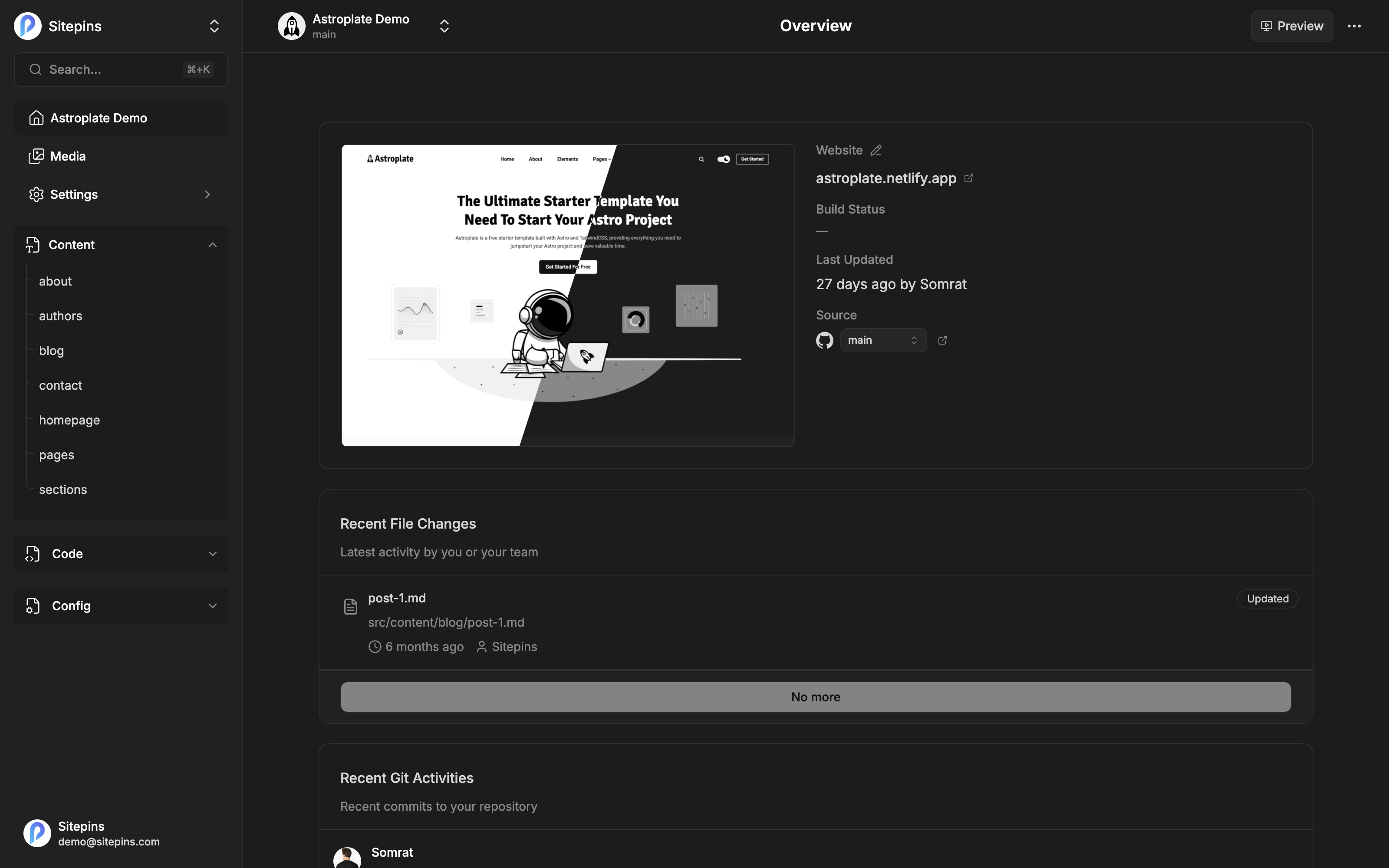Click the person icon next to Sitepins author
This screenshot has height=868, width=1389.
tap(482, 647)
